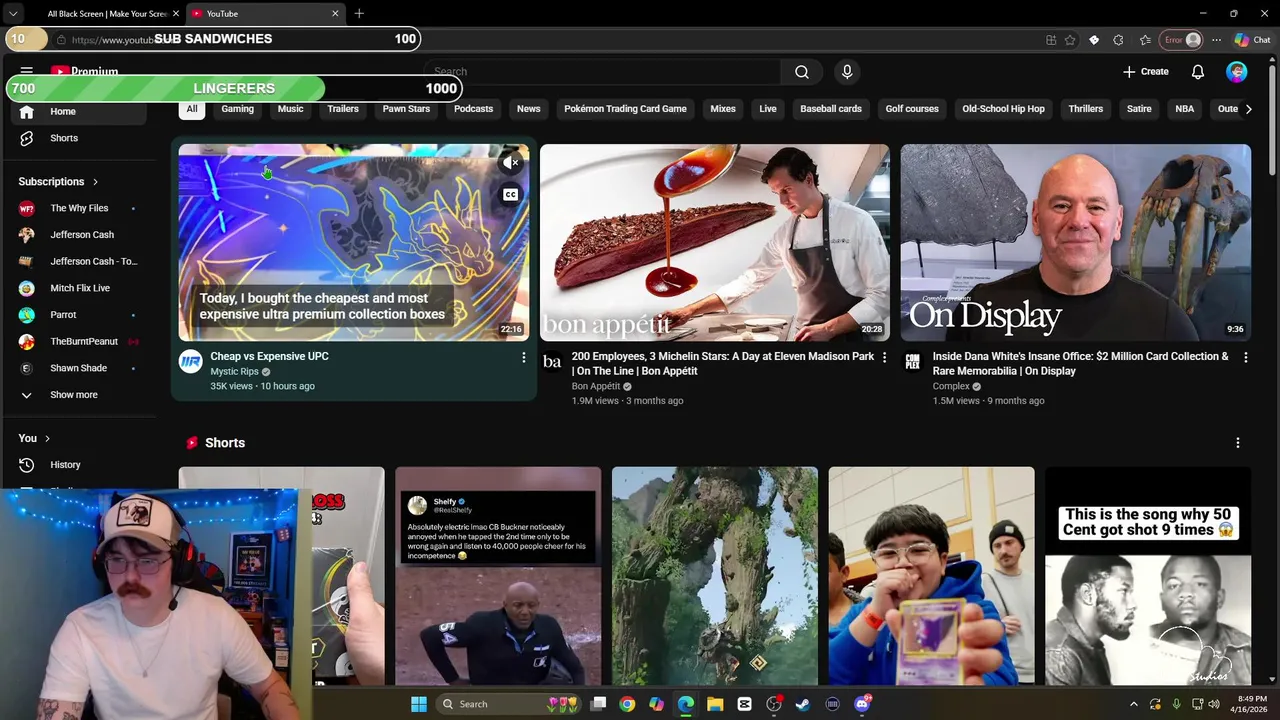
Task: Play the On Display Dana White thumbnail
Action: coord(1075,243)
